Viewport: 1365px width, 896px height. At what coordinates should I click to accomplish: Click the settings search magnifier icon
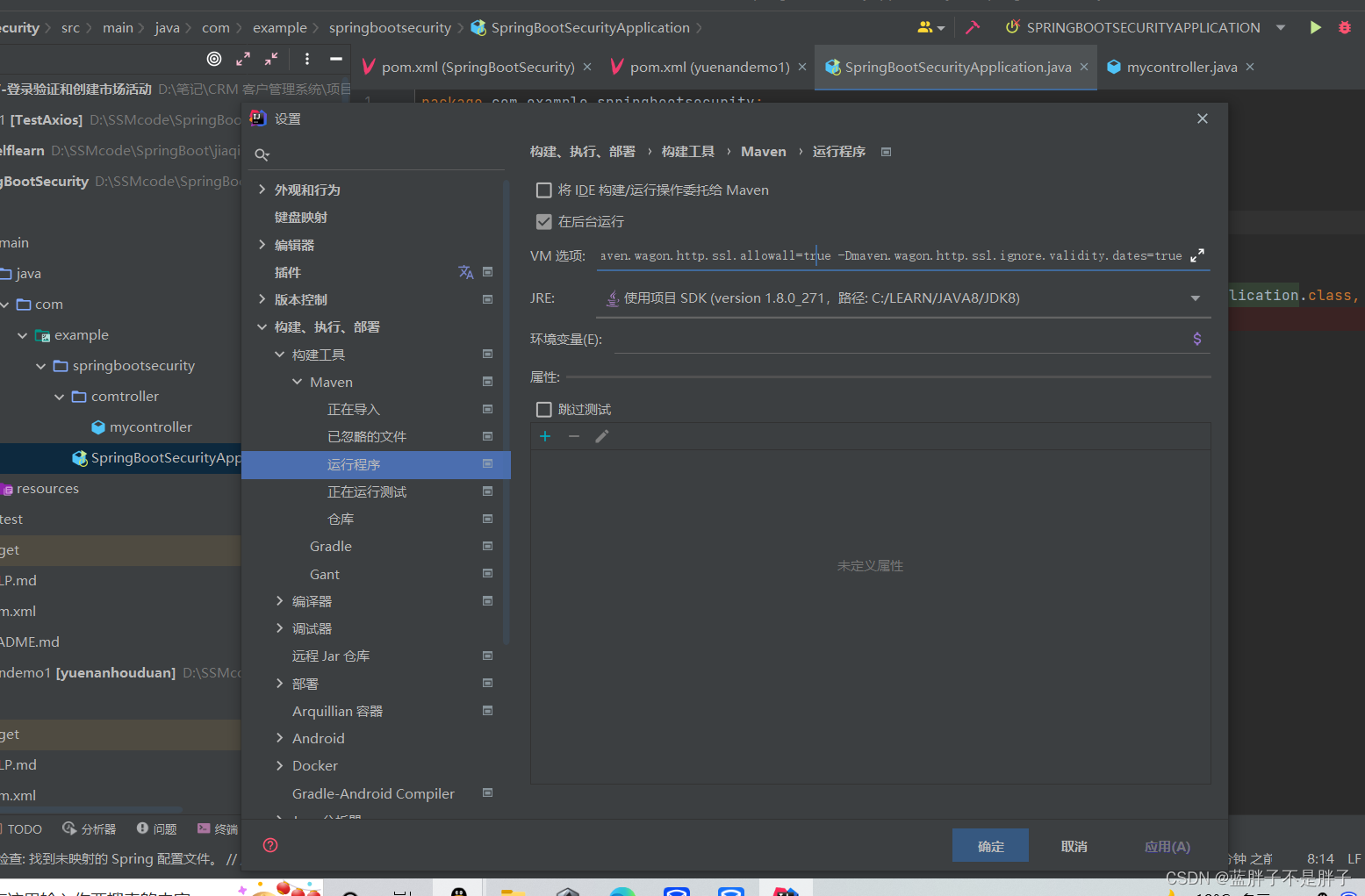pos(262,154)
